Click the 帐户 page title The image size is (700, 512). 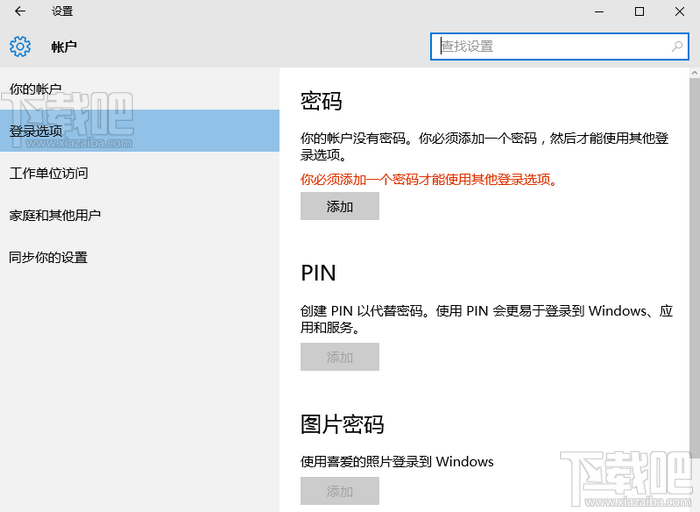pos(64,46)
